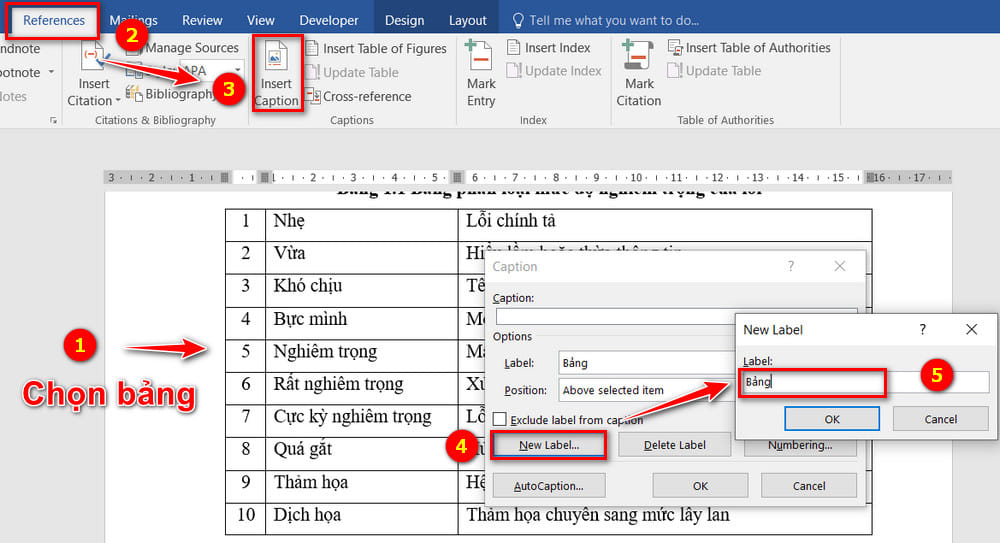This screenshot has height=543, width=1000.
Task: Open the citation Style dropdown showing APA
Action: point(237,70)
